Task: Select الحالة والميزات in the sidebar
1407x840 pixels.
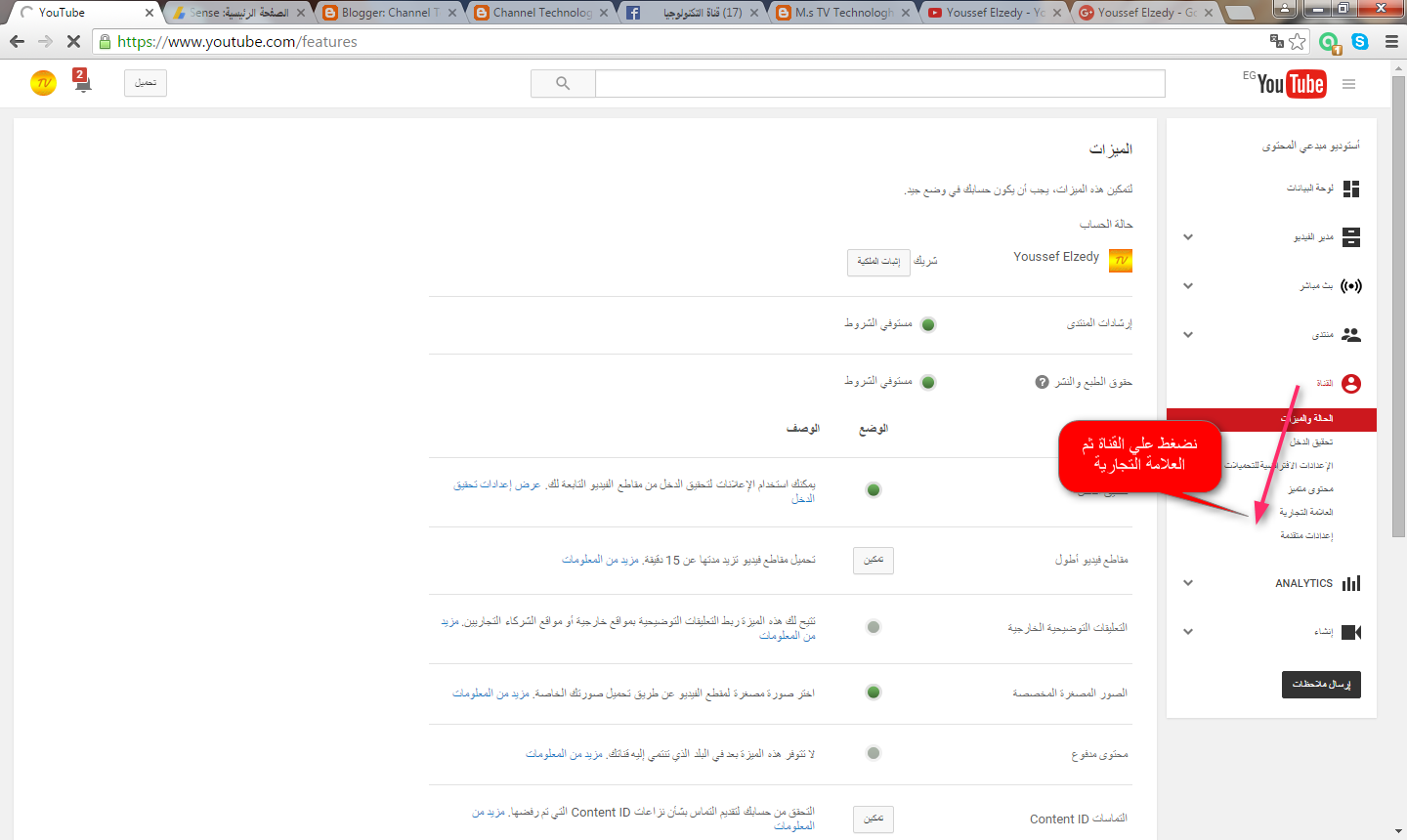Action: [1271, 418]
